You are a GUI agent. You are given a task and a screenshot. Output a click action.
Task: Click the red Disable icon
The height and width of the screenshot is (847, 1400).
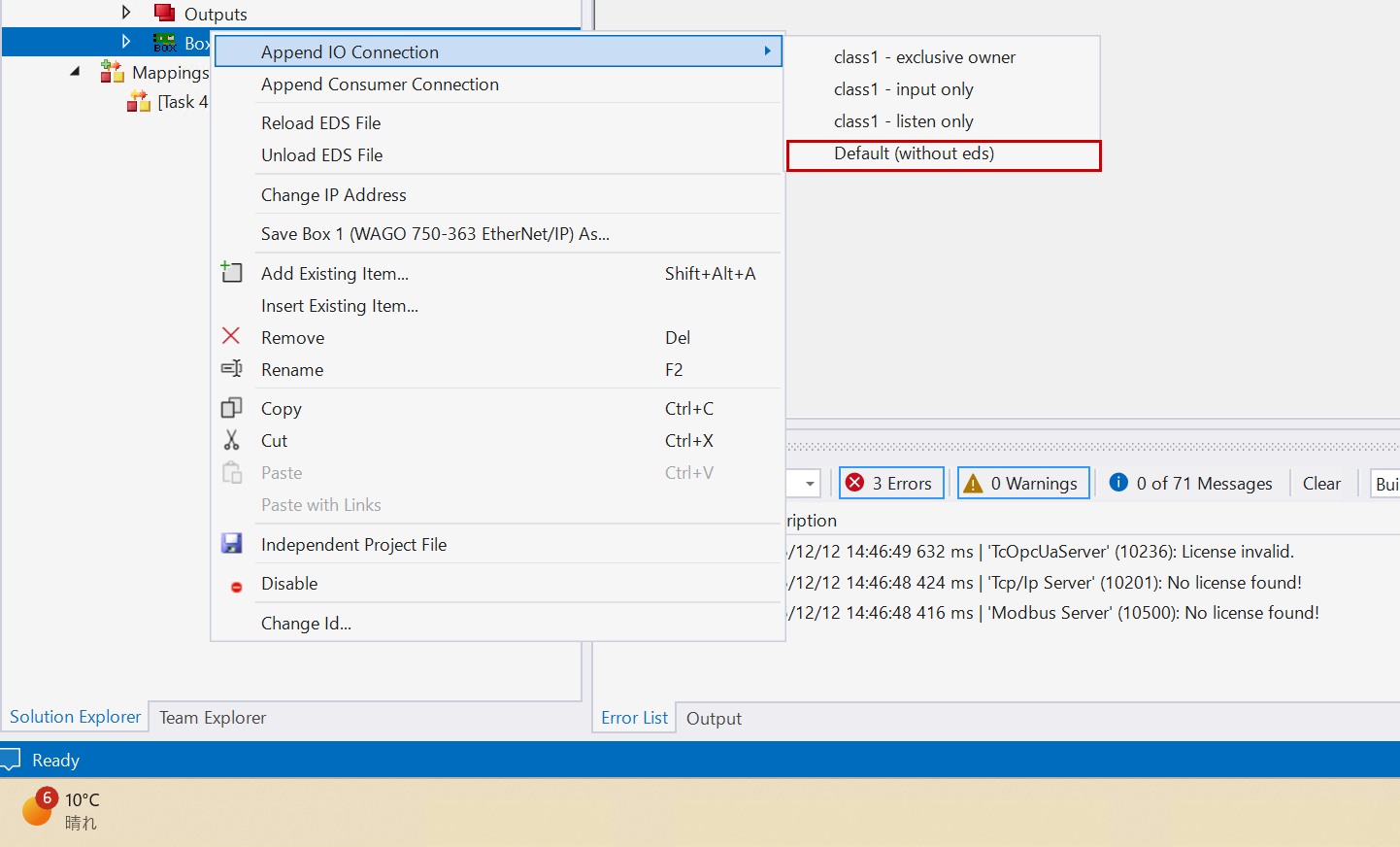point(236,587)
